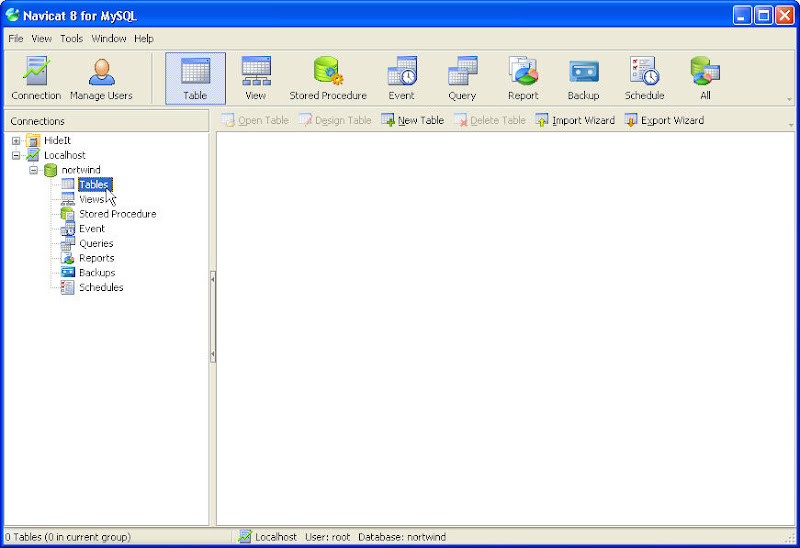Select Stored Procedure node in tree

tap(117, 214)
